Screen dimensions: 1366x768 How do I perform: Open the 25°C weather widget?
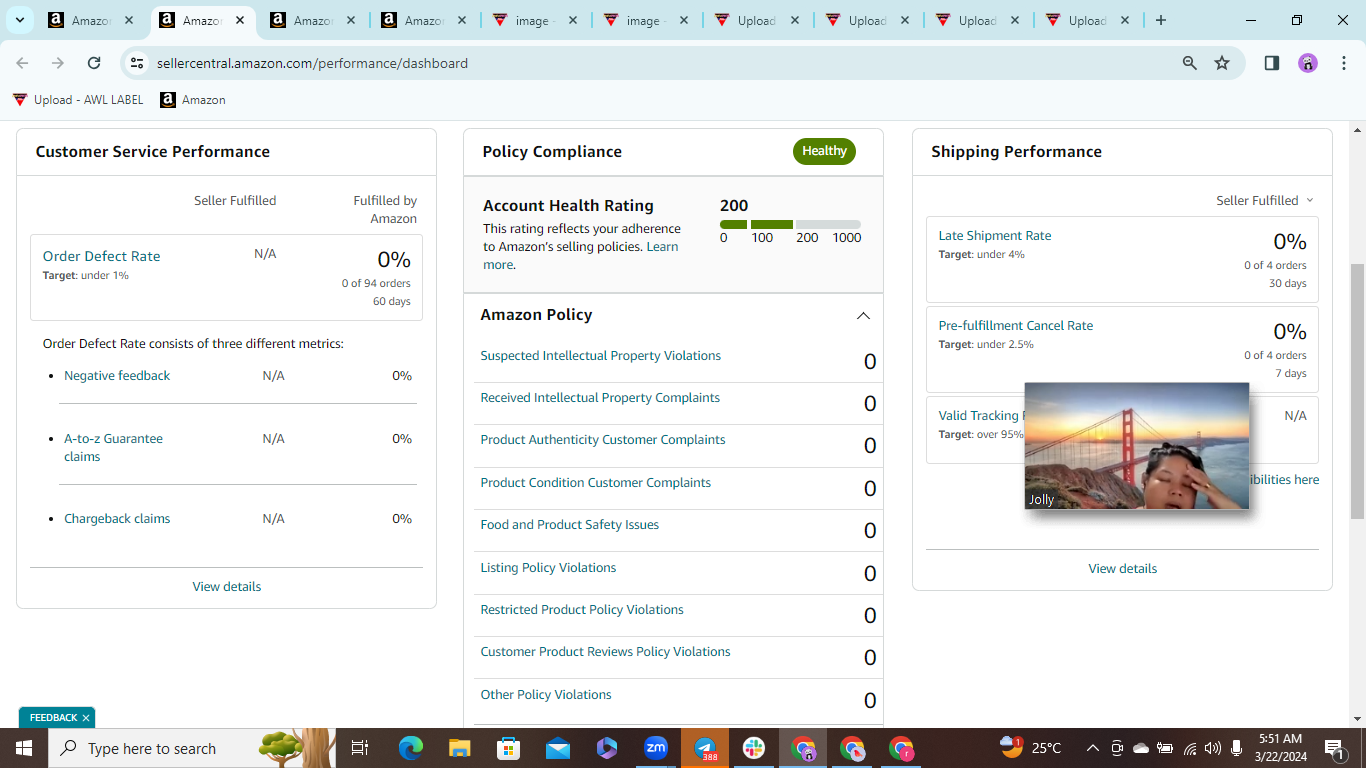1030,748
